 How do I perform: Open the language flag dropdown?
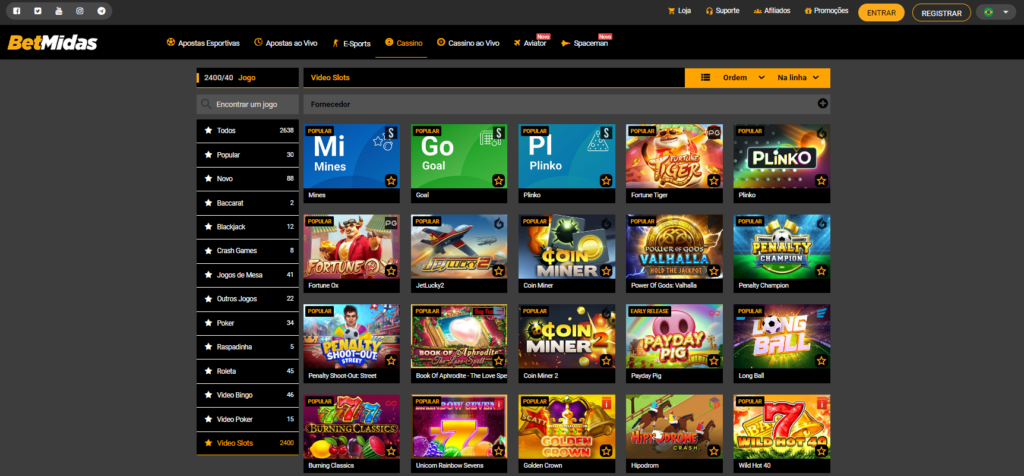[x=996, y=12]
